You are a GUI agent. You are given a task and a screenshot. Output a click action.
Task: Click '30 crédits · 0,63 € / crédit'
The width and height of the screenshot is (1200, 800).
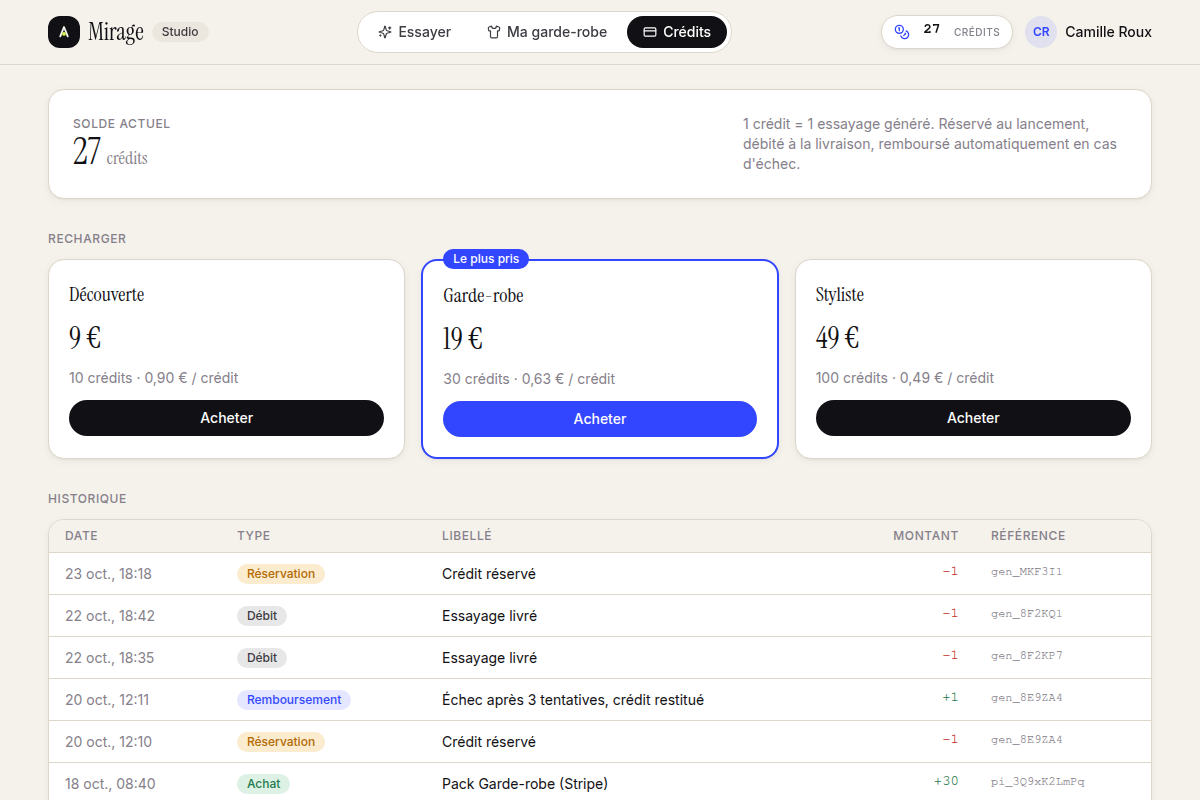pyautogui.click(x=529, y=379)
